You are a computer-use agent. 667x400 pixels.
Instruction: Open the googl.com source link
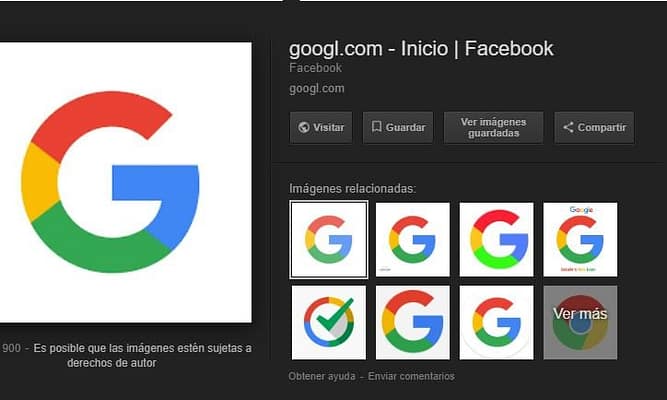(x=316, y=88)
